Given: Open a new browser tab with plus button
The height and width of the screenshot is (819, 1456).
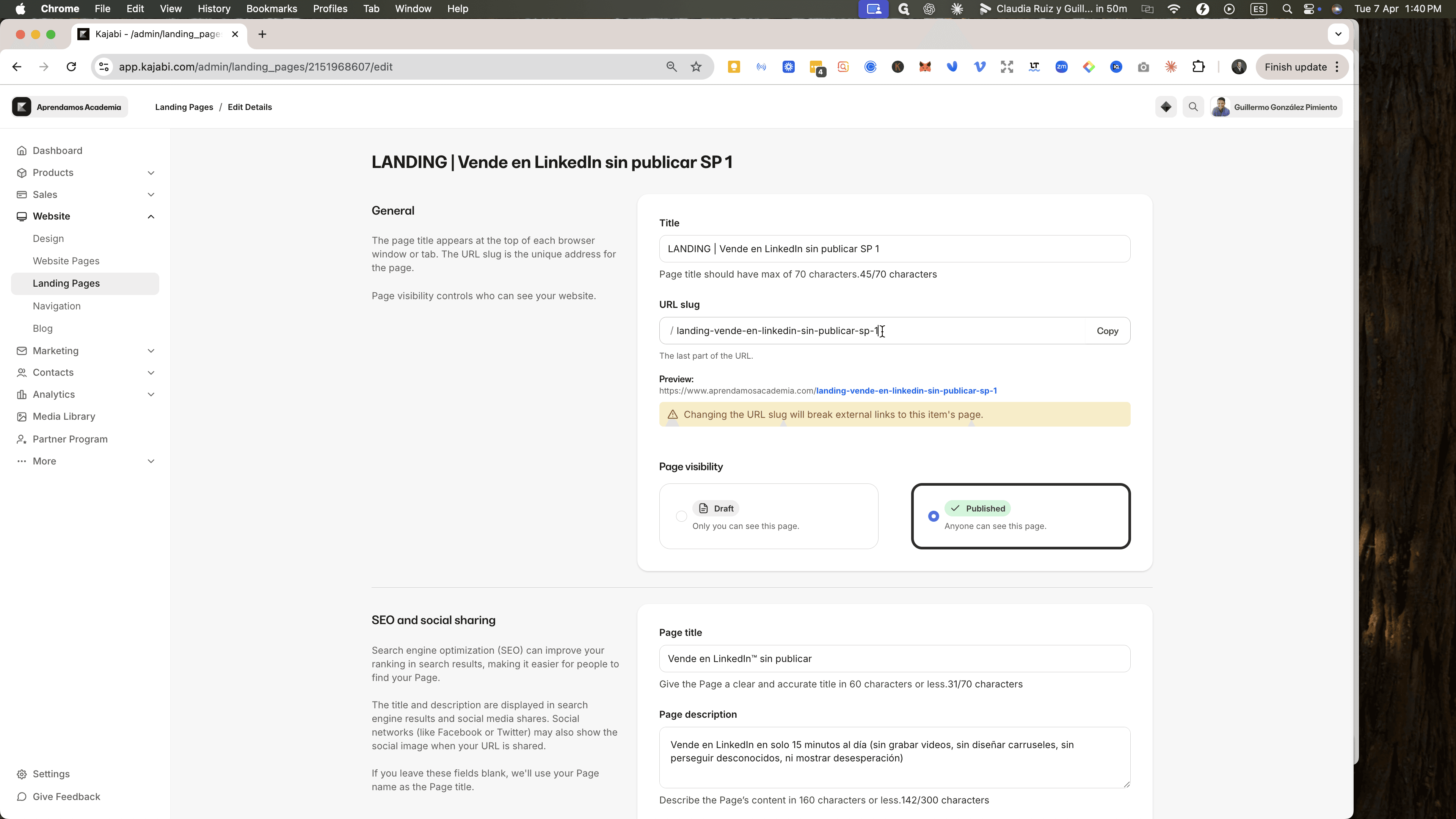Looking at the screenshot, I should click(x=262, y=34).
